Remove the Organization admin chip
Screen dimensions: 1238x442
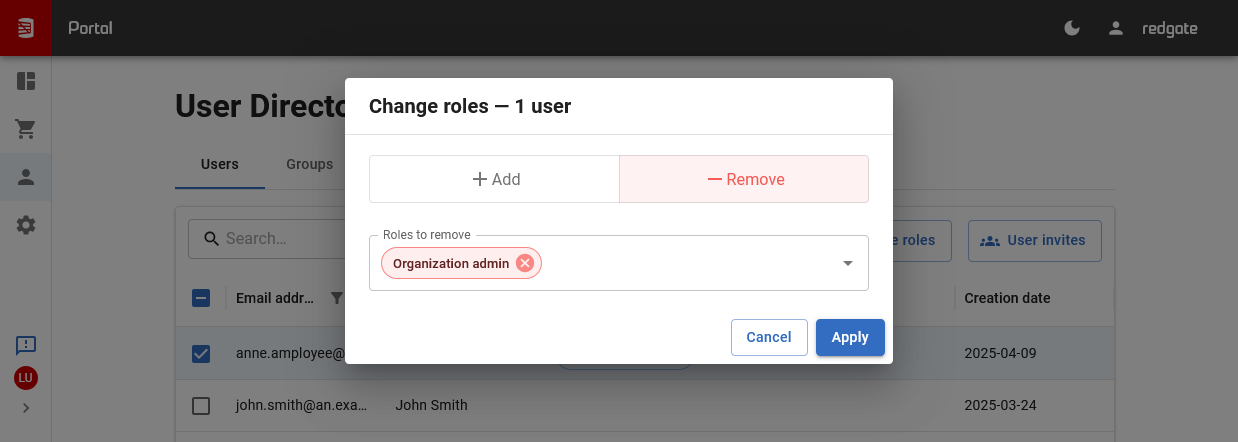tap(525, 263)
